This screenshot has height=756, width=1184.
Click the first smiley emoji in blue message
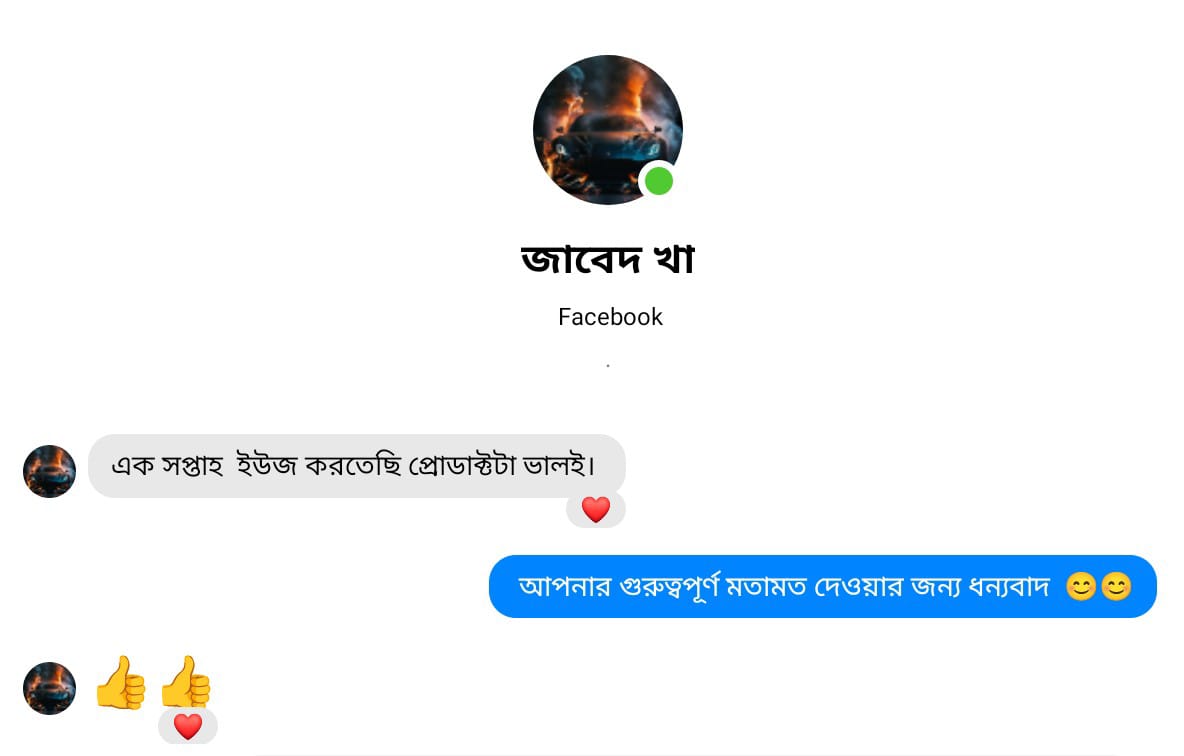pos(1081,587)
